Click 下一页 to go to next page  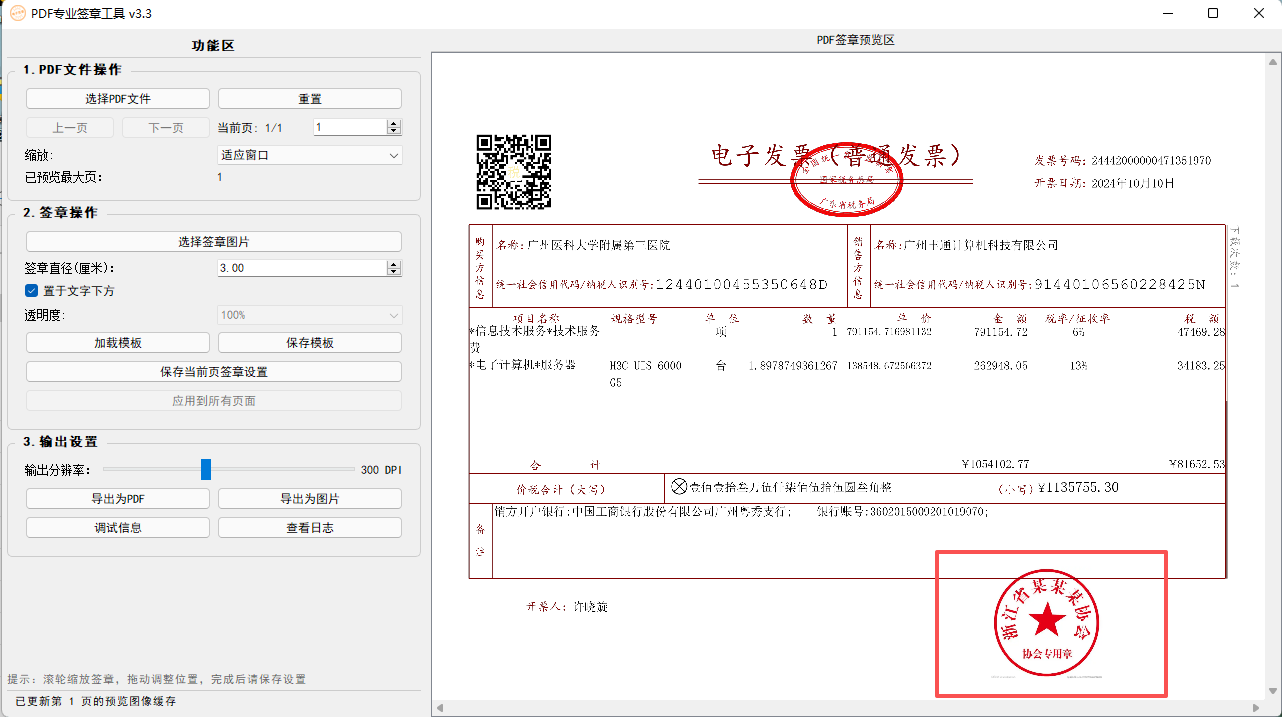coord(165,127)
